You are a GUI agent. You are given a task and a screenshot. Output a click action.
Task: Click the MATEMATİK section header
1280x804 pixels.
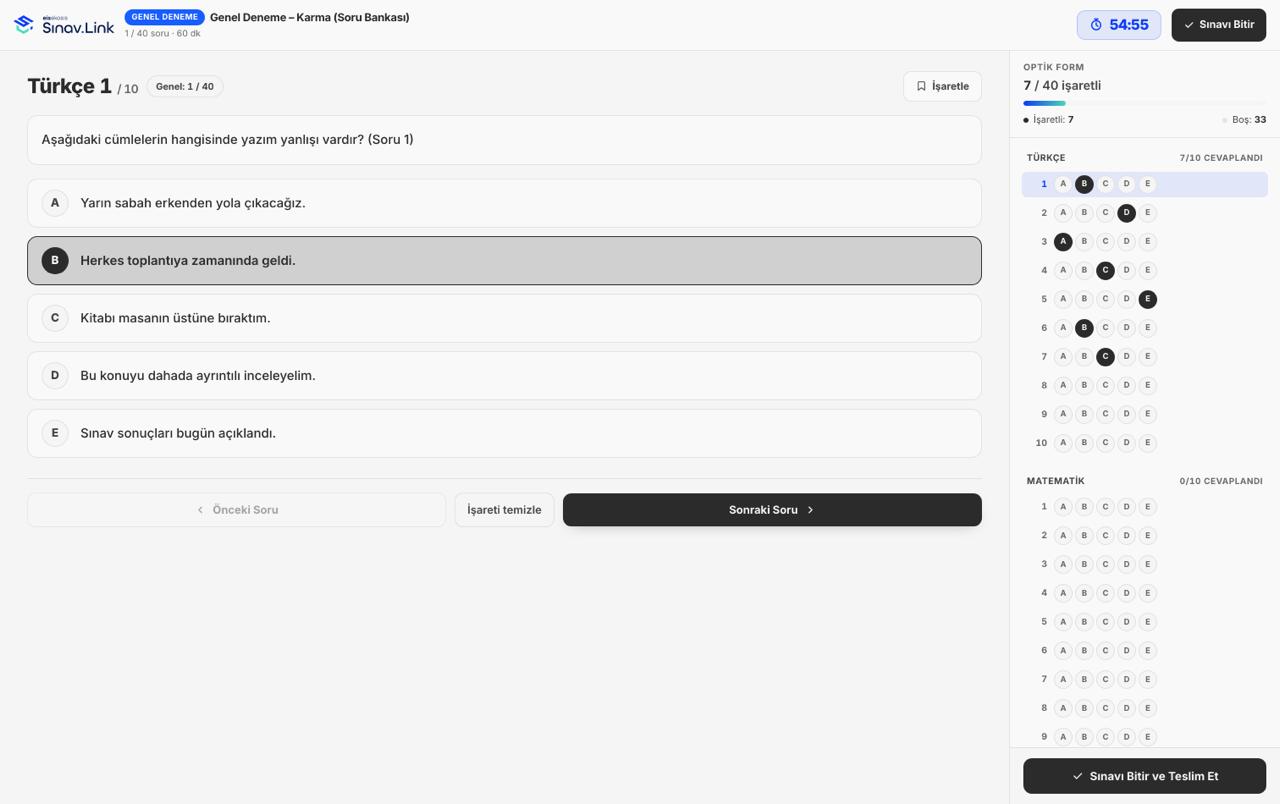(x=1055, y=481)
